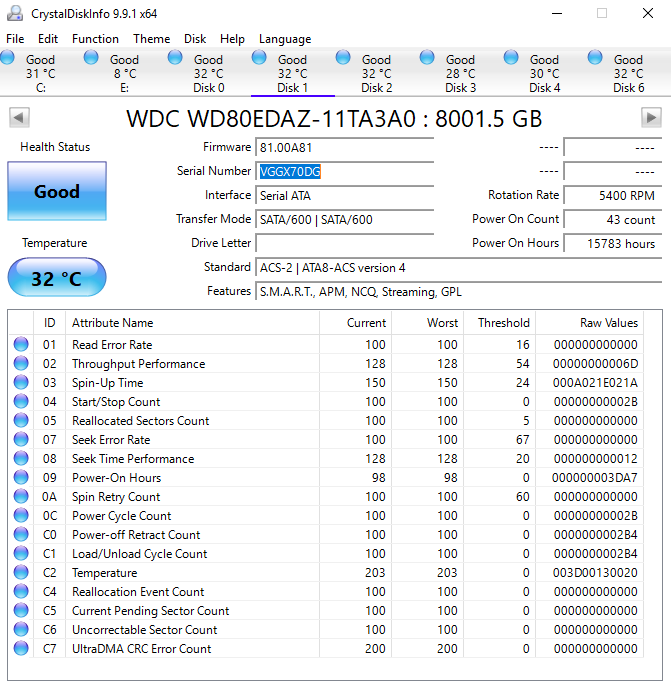Open the Theme menu
The width and height of the screenshot is (671, 689).
click(x=152, y=39)
